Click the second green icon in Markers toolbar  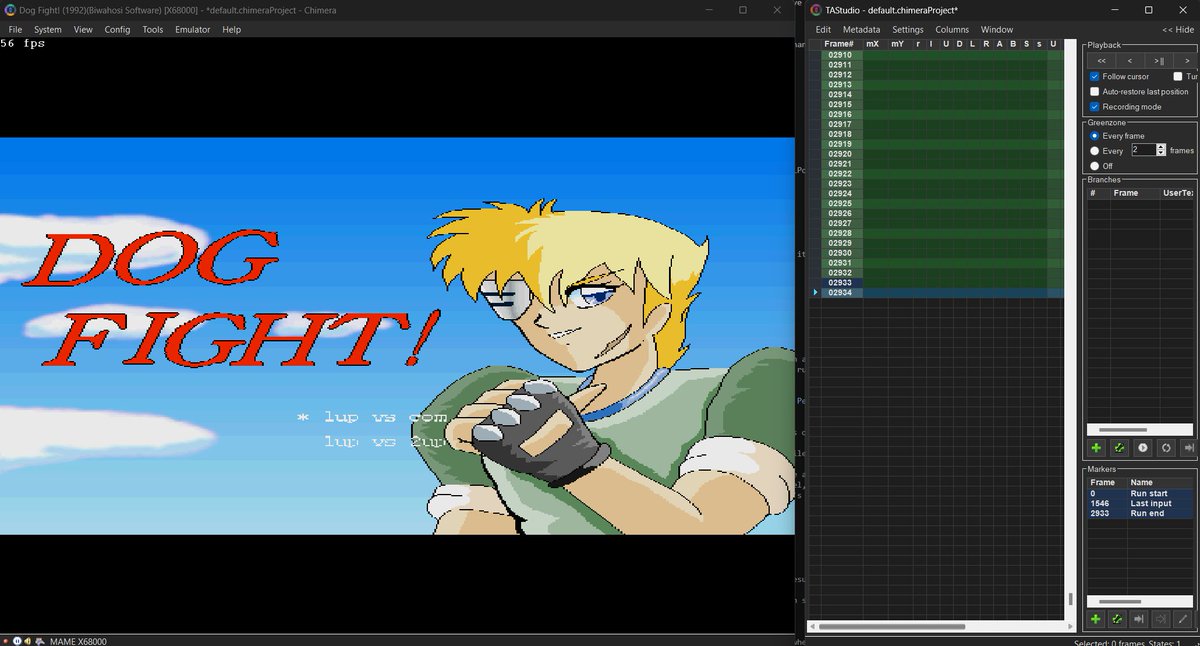point(1116,620)
